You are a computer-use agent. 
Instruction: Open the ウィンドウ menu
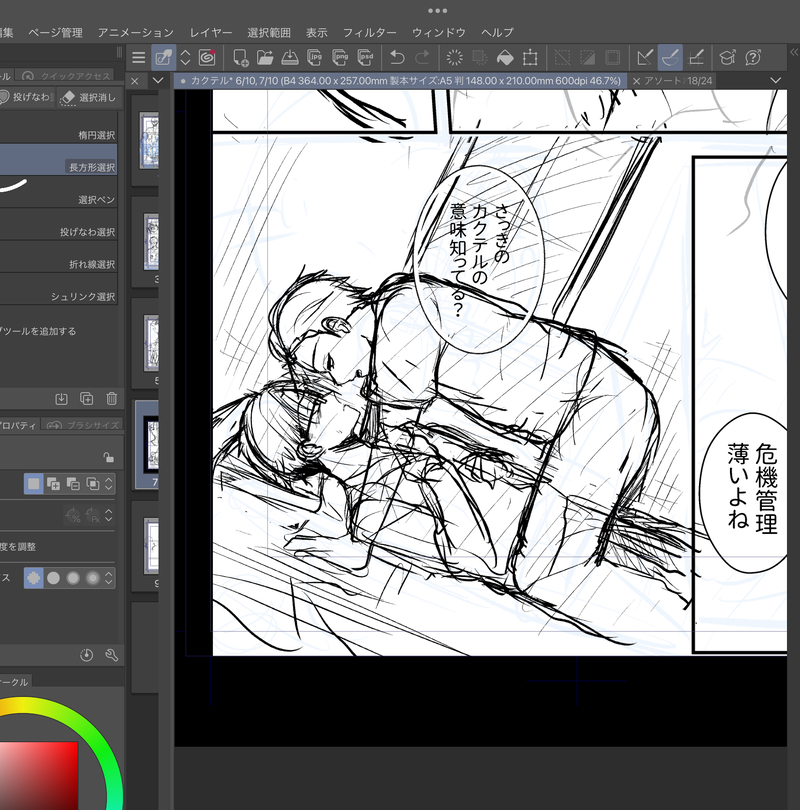click(439, 33)
